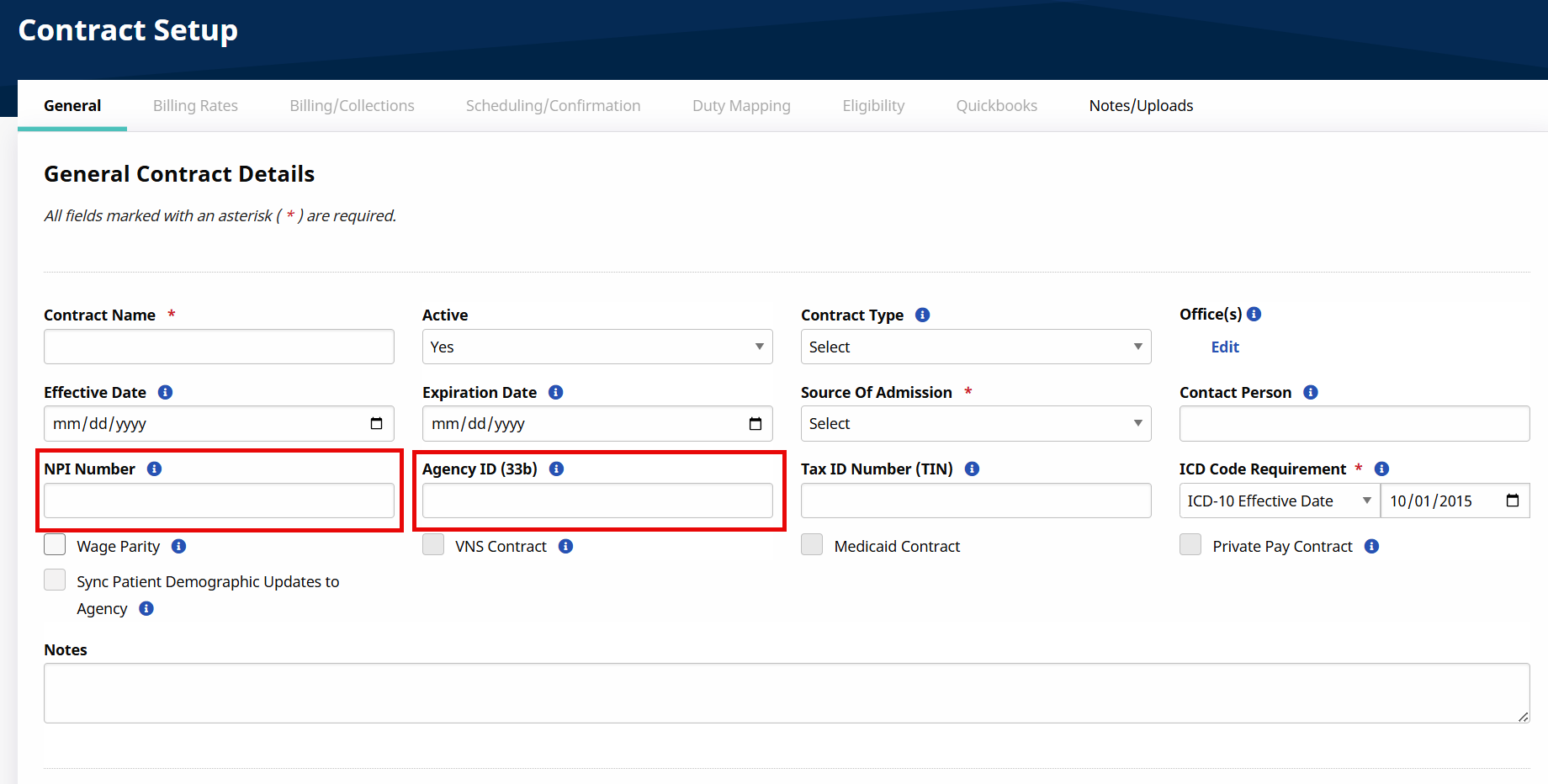Click the Tax ID Number info icon
The width and height of the screenshot is (1548, 784).
pos(972,469)
